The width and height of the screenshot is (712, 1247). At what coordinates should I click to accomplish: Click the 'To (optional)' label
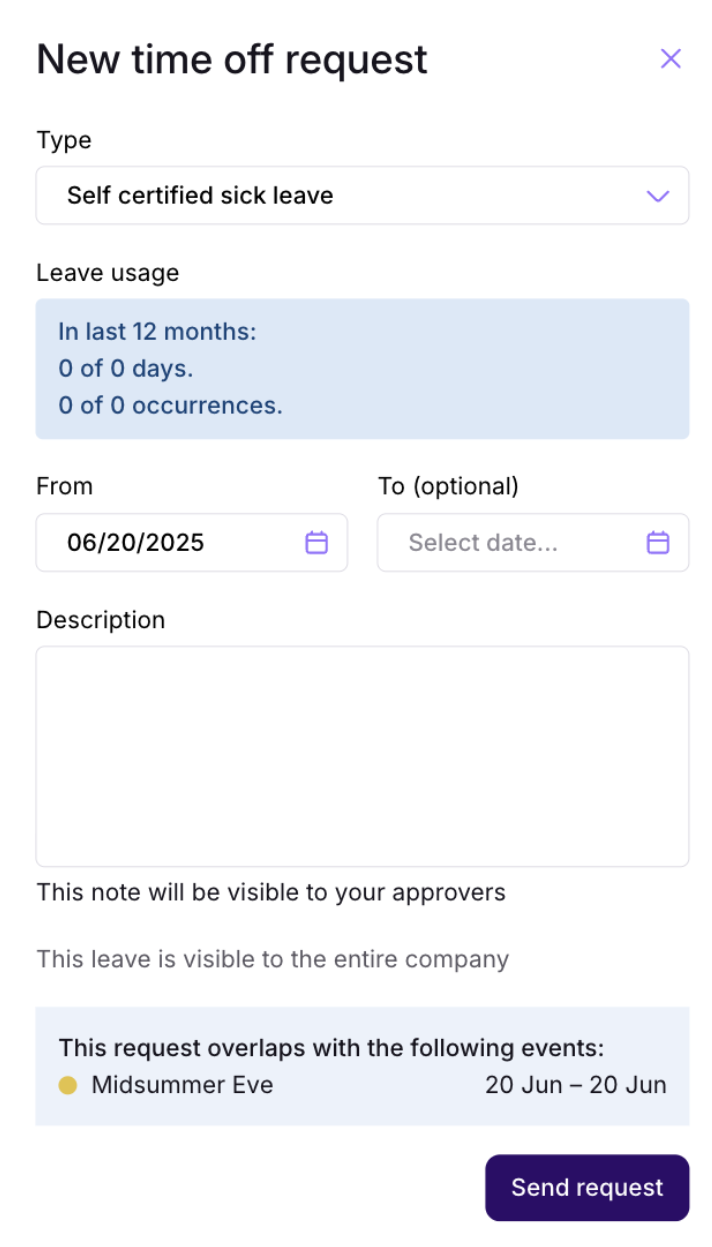(x=448, y=486)
